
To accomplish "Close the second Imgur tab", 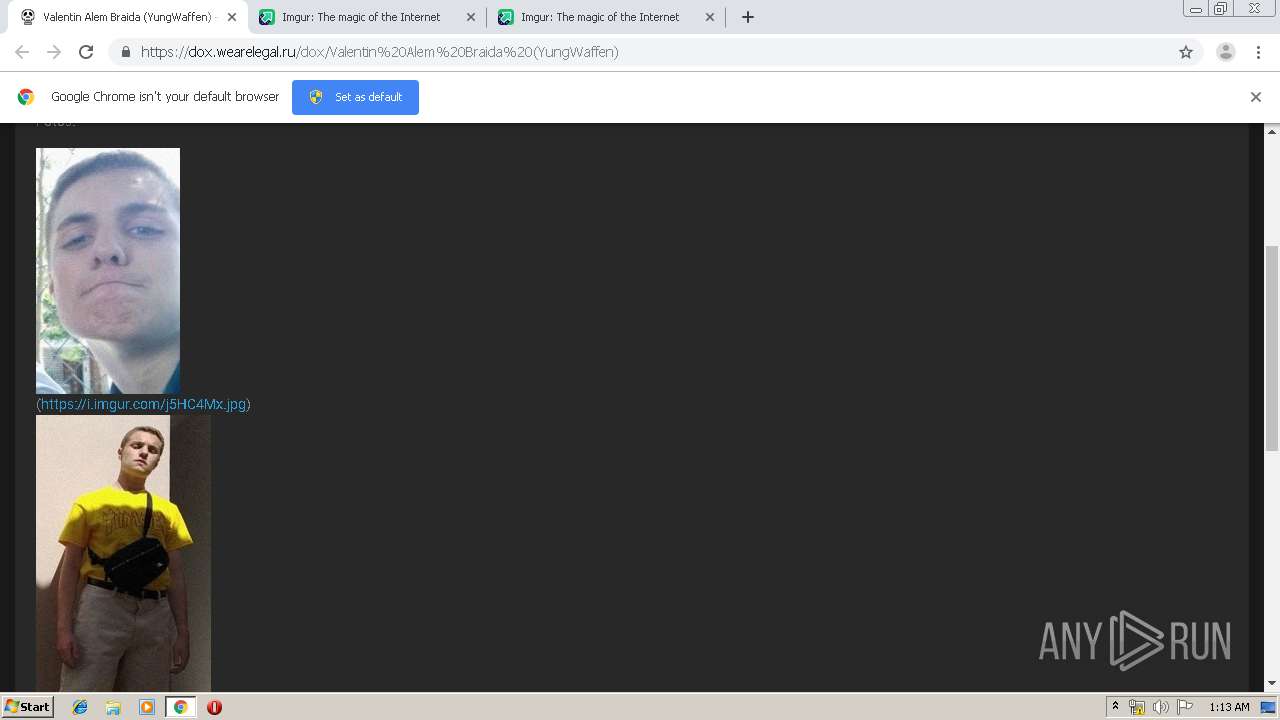I will (710, 17).
